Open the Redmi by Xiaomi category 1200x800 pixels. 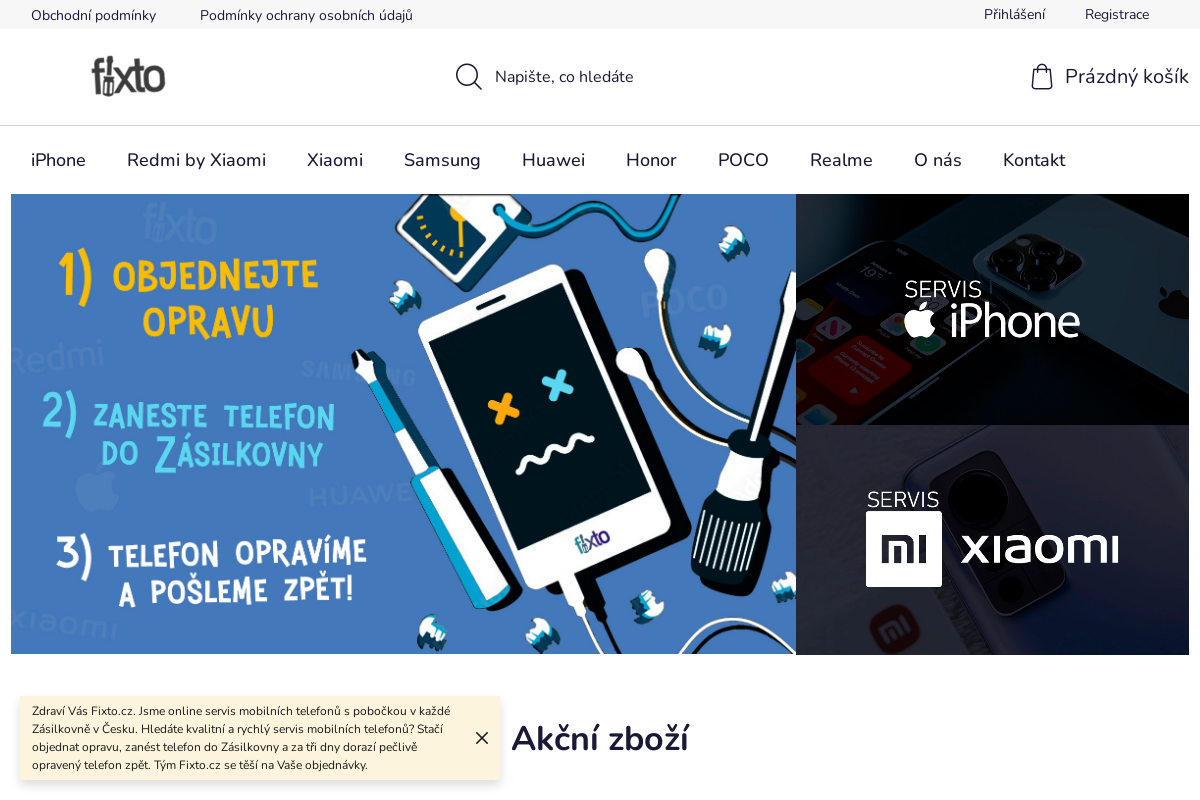(x=196, y=160)
